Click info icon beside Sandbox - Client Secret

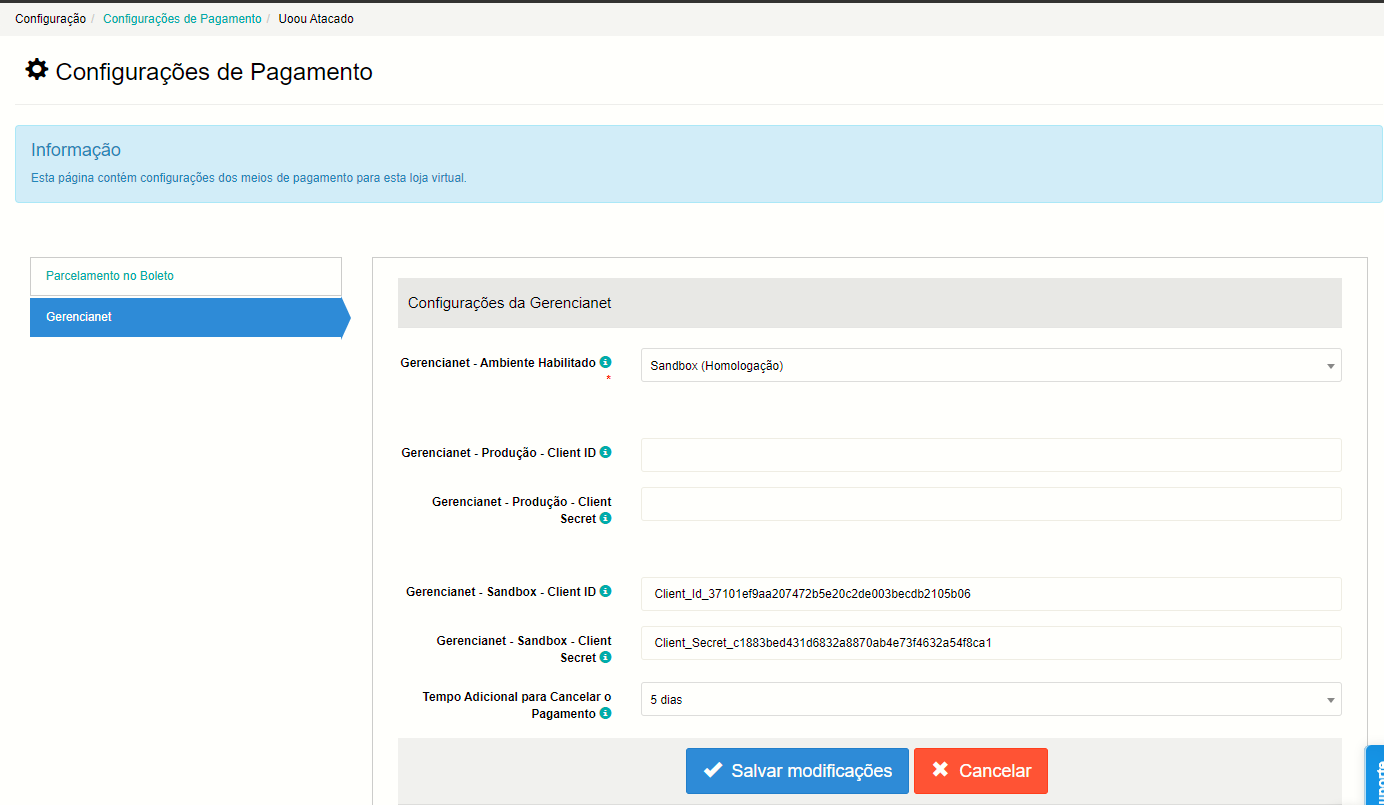click(605, 658)
